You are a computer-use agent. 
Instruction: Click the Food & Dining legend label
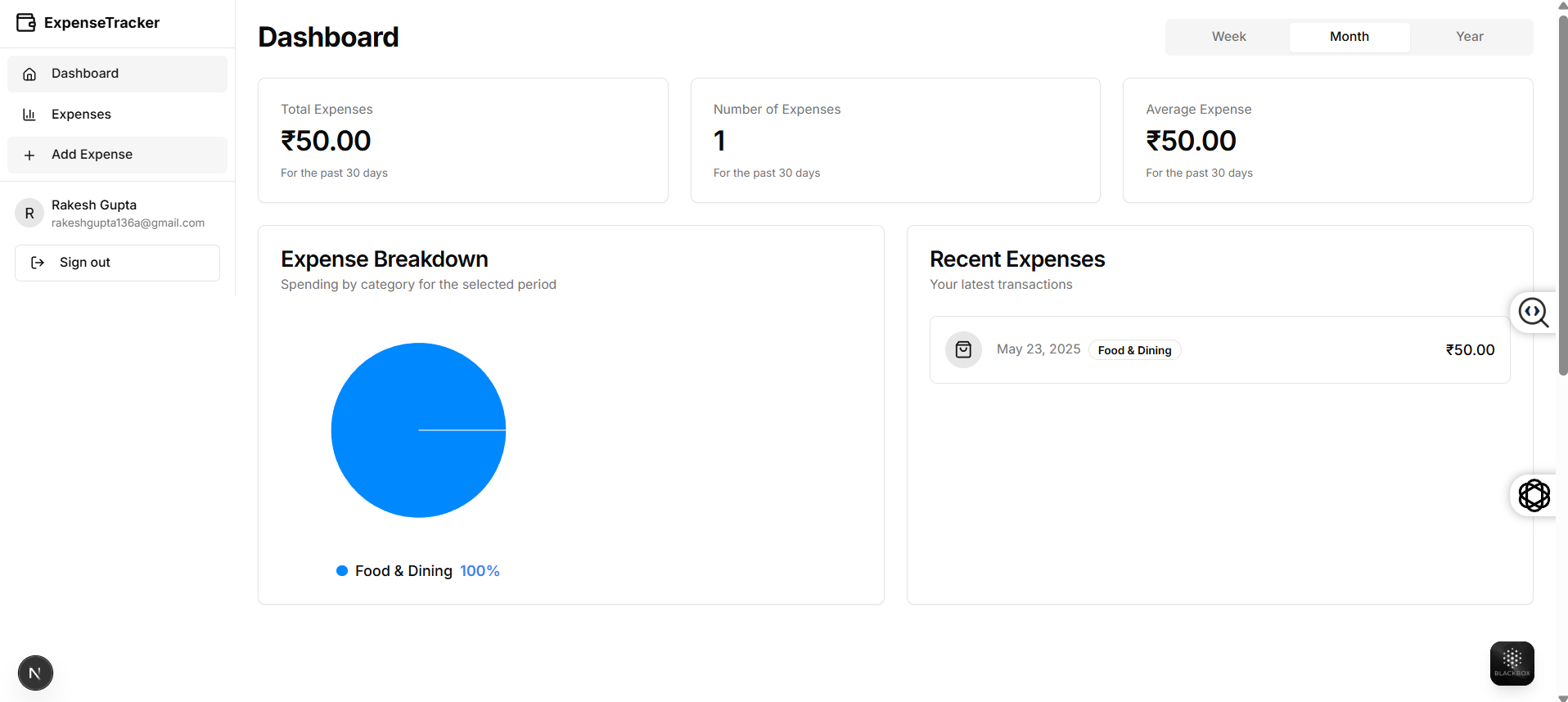coord(403,571)
